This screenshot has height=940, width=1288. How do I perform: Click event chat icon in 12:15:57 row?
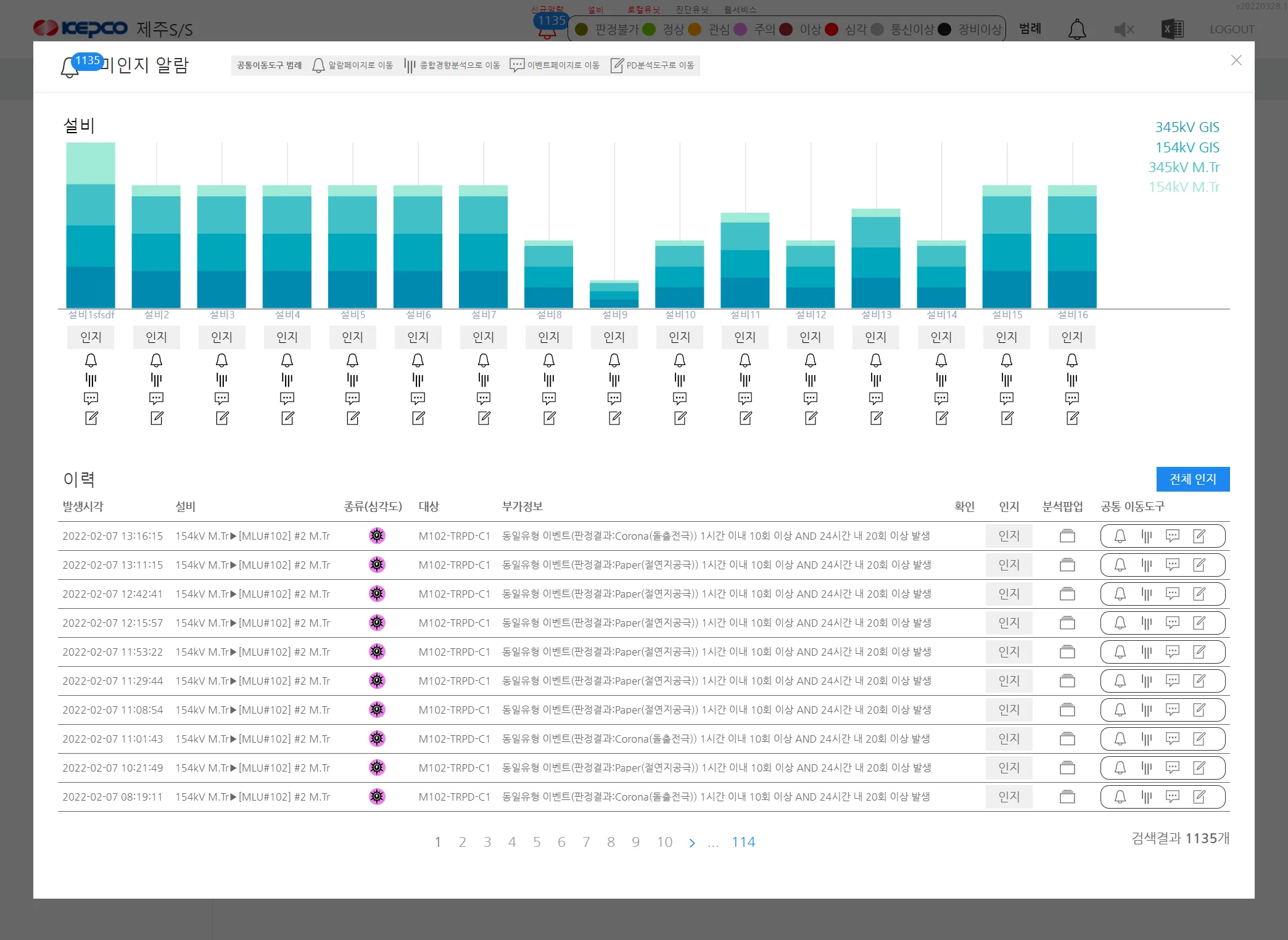1172,623
